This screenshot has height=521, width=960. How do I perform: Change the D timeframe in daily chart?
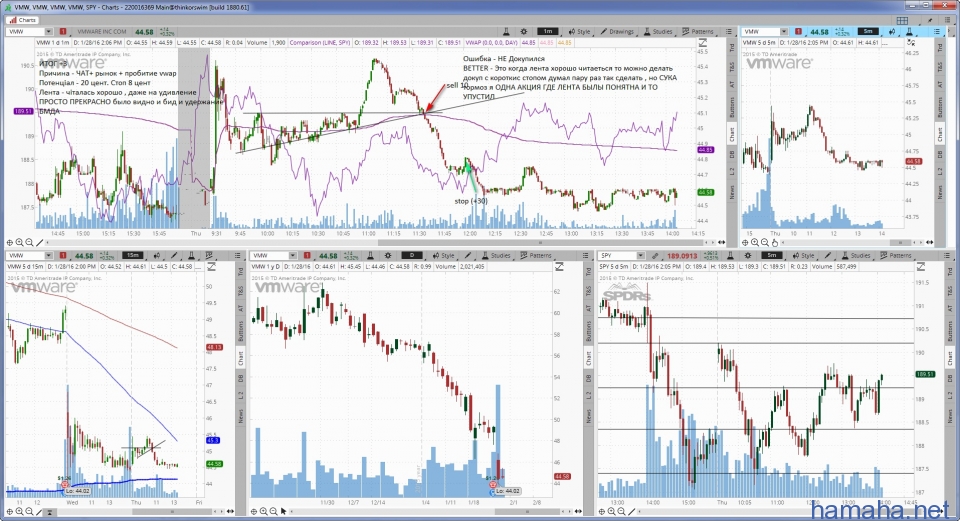[411, 256]
